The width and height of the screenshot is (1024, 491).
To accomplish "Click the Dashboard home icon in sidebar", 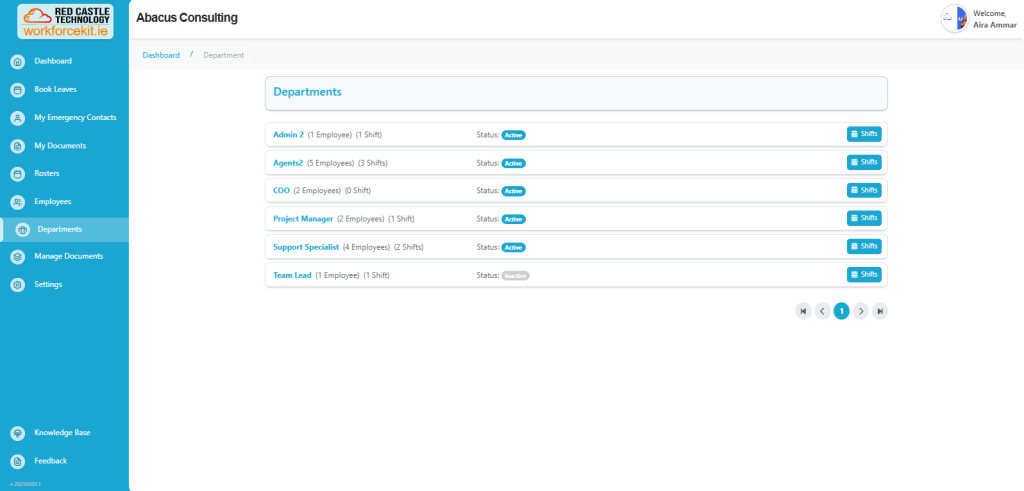I will (x=17, y=62).
